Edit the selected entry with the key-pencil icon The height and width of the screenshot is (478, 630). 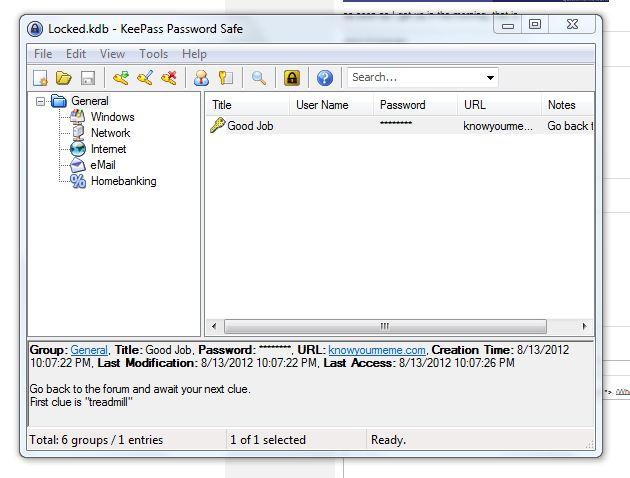tap(145, 78)
